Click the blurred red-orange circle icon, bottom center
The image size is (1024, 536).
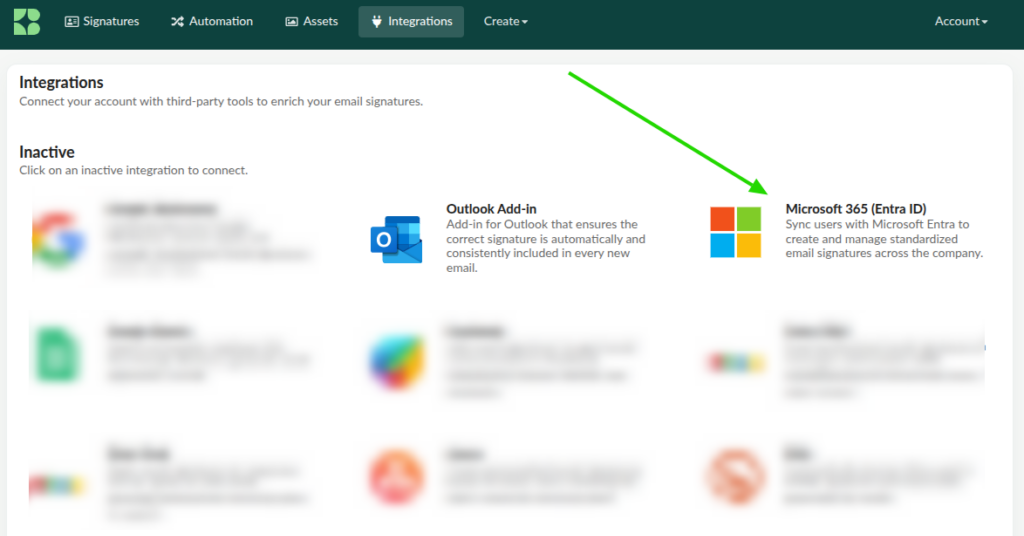[396, 478]
